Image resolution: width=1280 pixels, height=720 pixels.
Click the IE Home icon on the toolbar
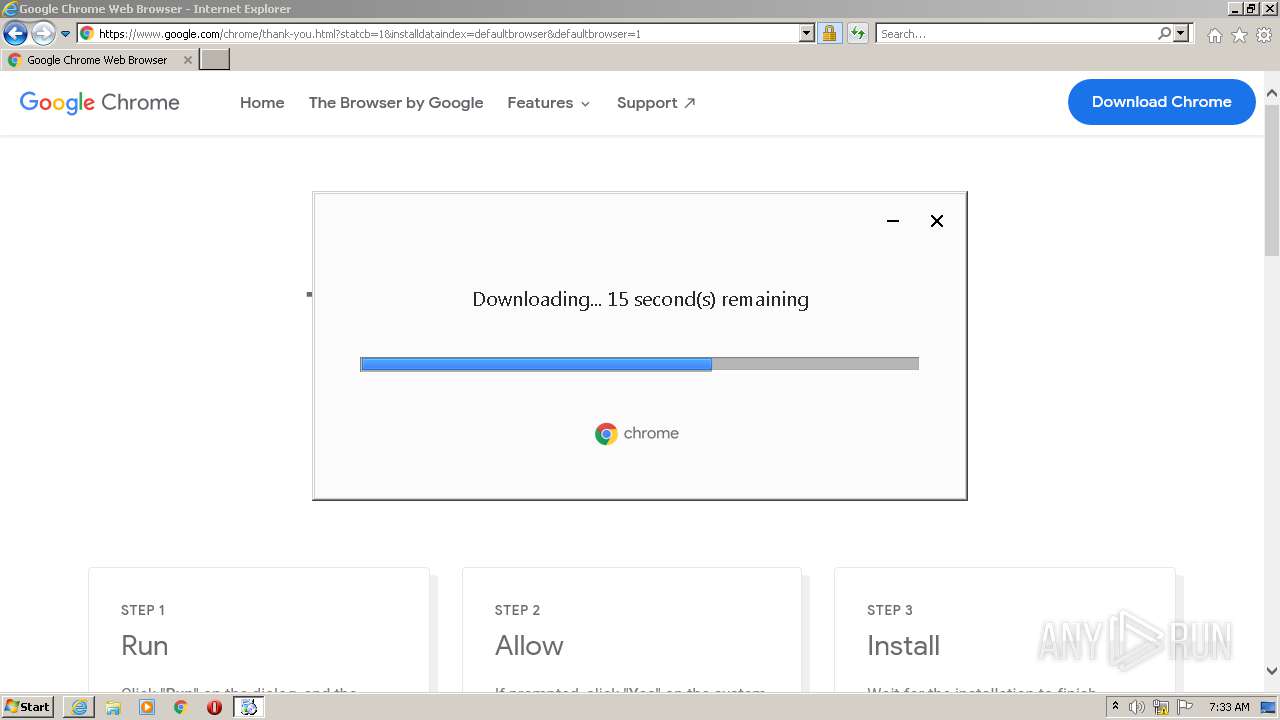coord(1214,33)
